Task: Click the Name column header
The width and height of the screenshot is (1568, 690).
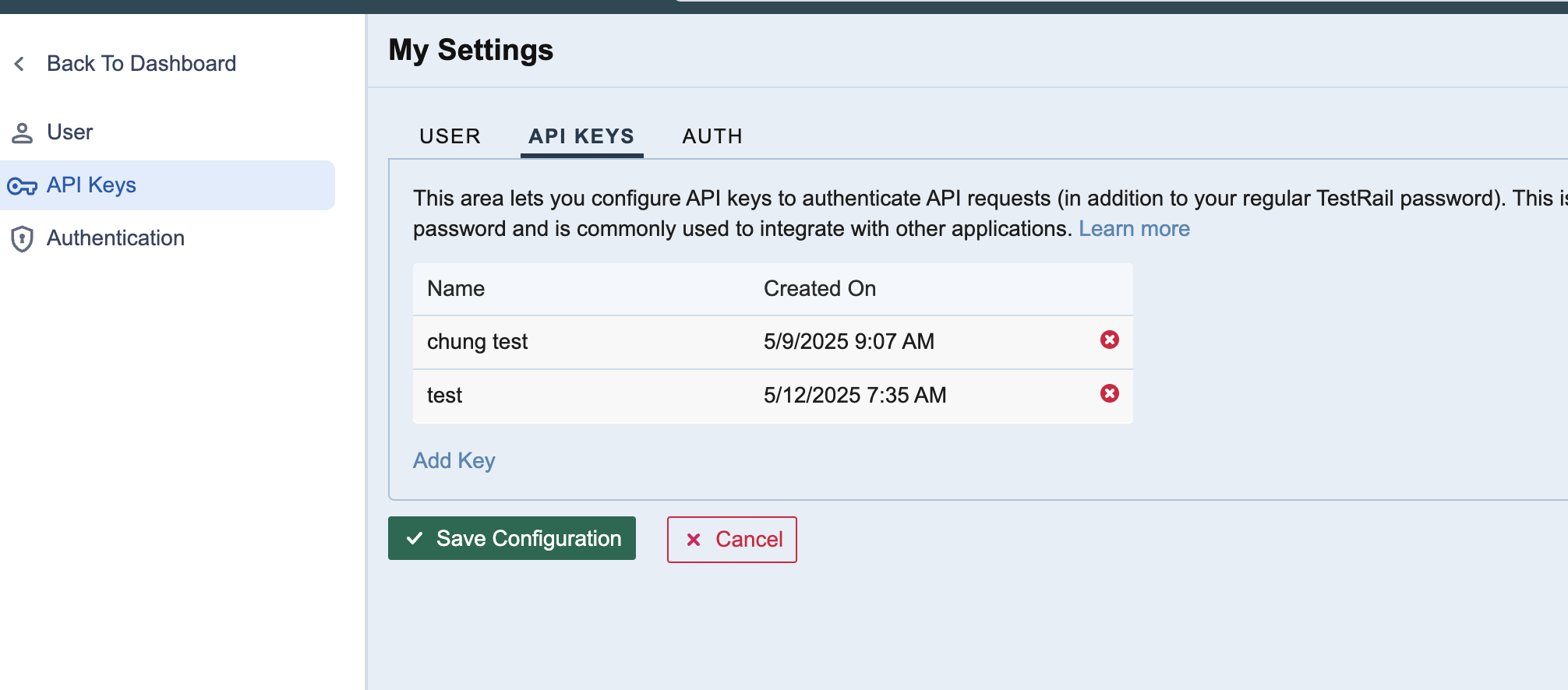Action: click(456, 289)
